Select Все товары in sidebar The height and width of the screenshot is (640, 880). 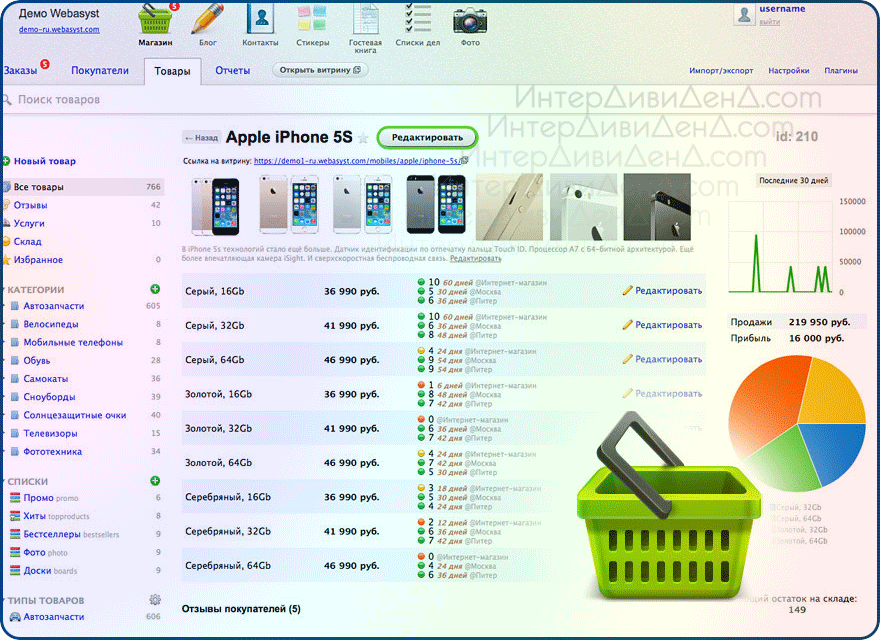click(83, 187)
